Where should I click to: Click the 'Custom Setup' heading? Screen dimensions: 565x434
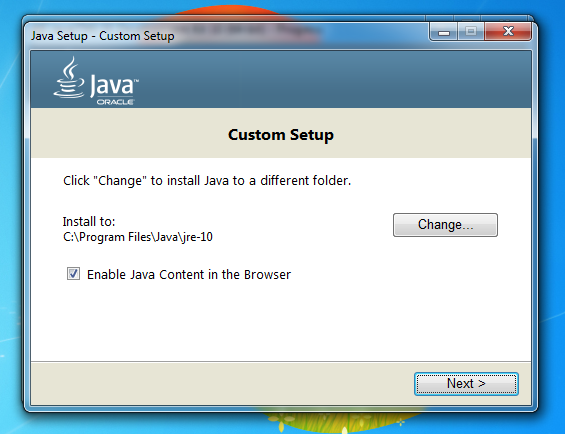pyautogui.click(x=281, y=135)
